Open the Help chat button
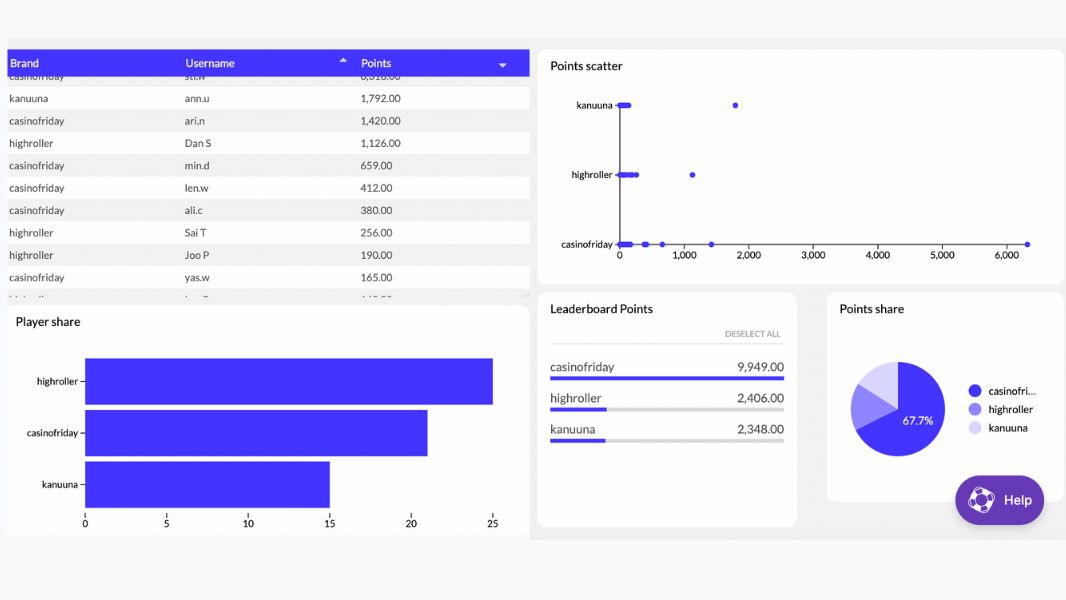The width and height of the screenshot is (1066, 600). pyautogui.click(x=999, y=500)
